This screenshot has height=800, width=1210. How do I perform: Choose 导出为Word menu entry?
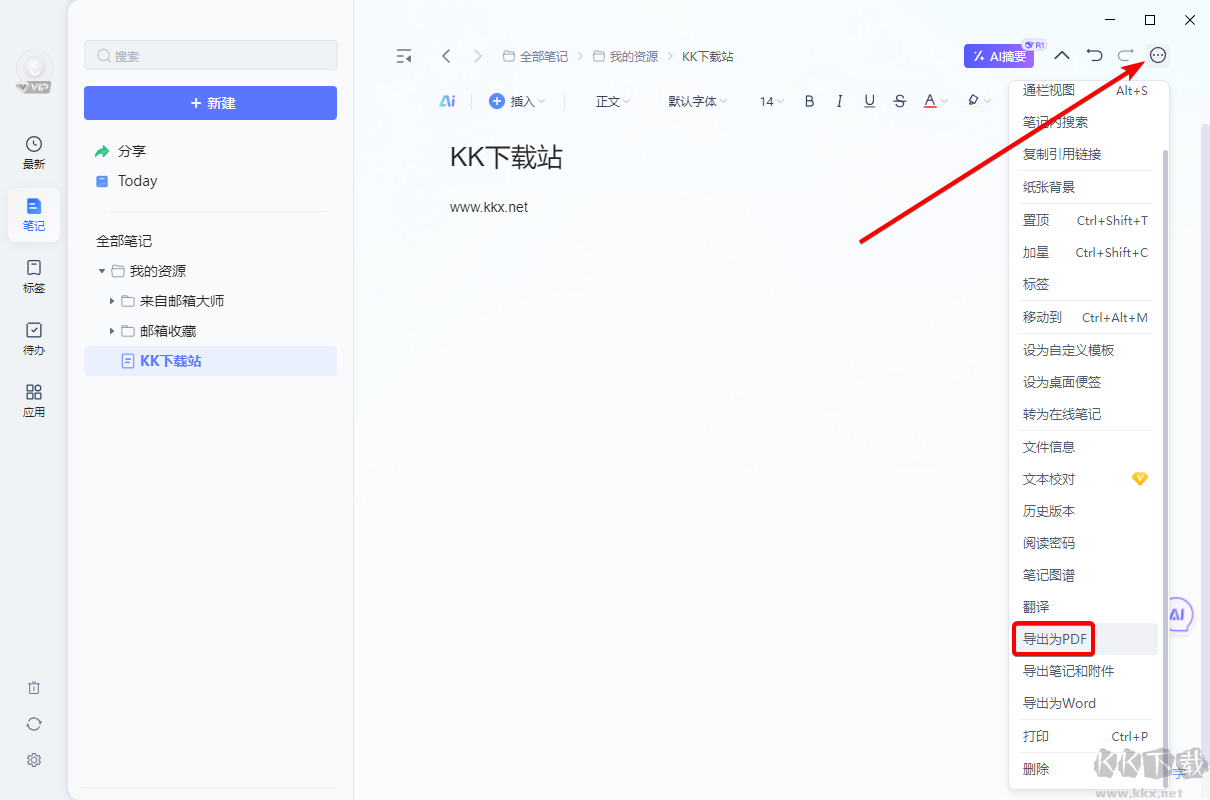1059,703
